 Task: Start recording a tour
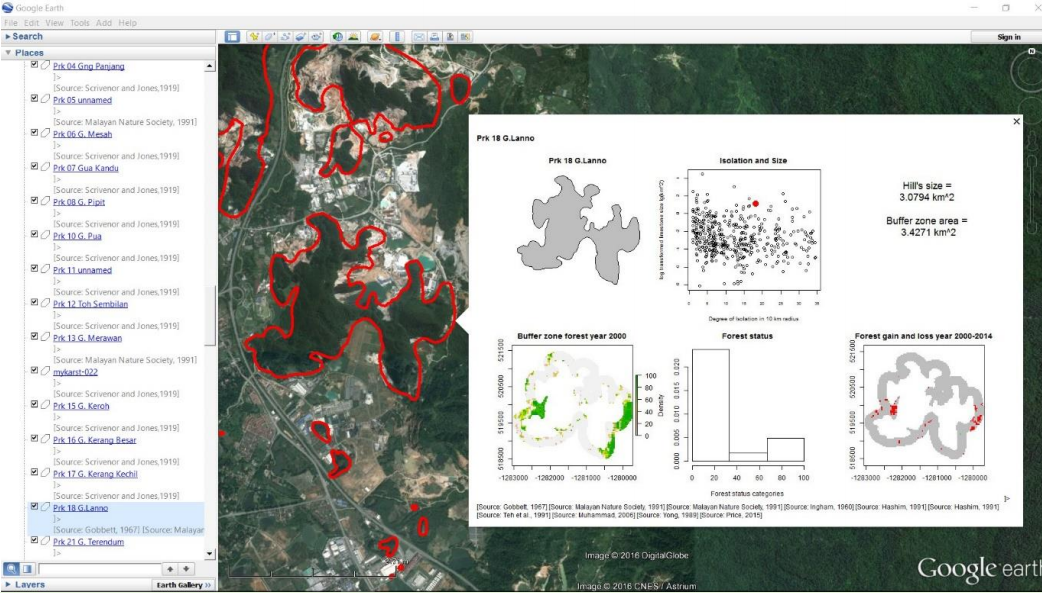point(316,36)
